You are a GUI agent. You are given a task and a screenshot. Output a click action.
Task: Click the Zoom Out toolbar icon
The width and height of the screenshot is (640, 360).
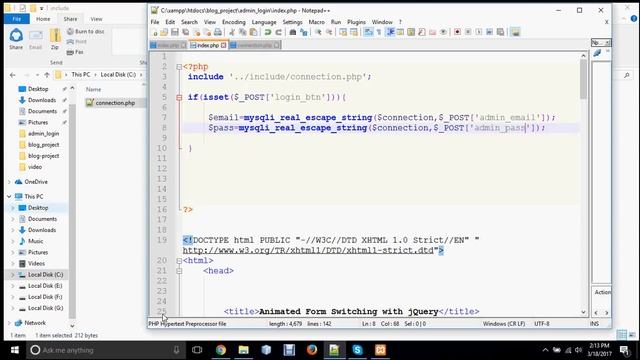click(x=329, y=32)
